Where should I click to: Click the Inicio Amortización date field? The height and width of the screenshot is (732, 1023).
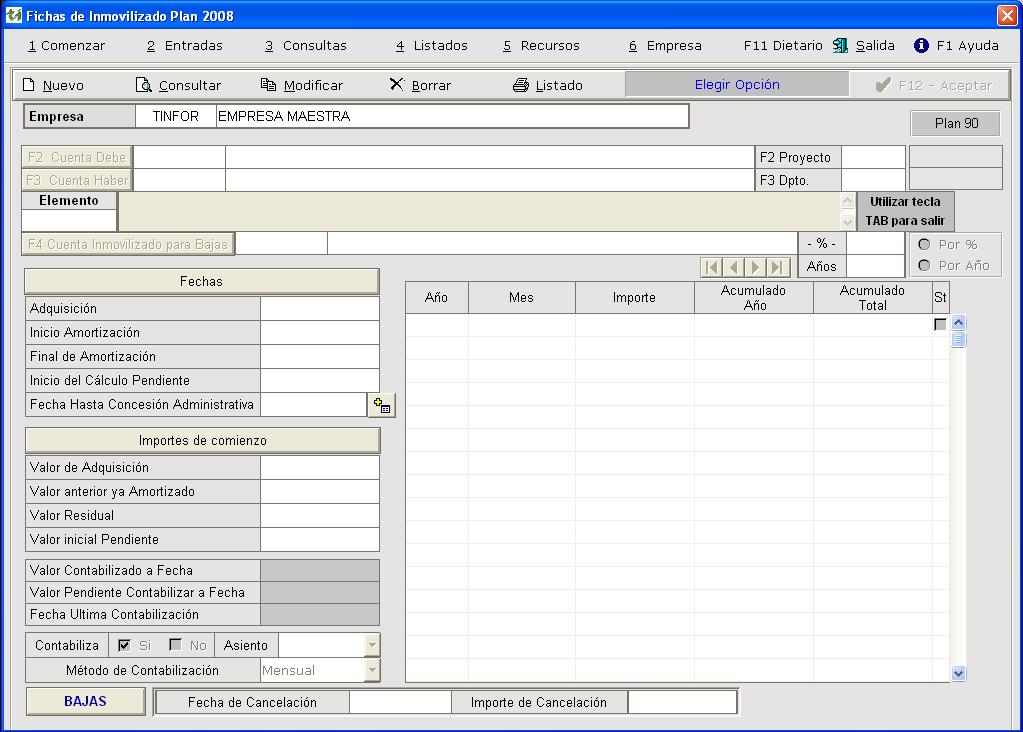coord(320,333)
